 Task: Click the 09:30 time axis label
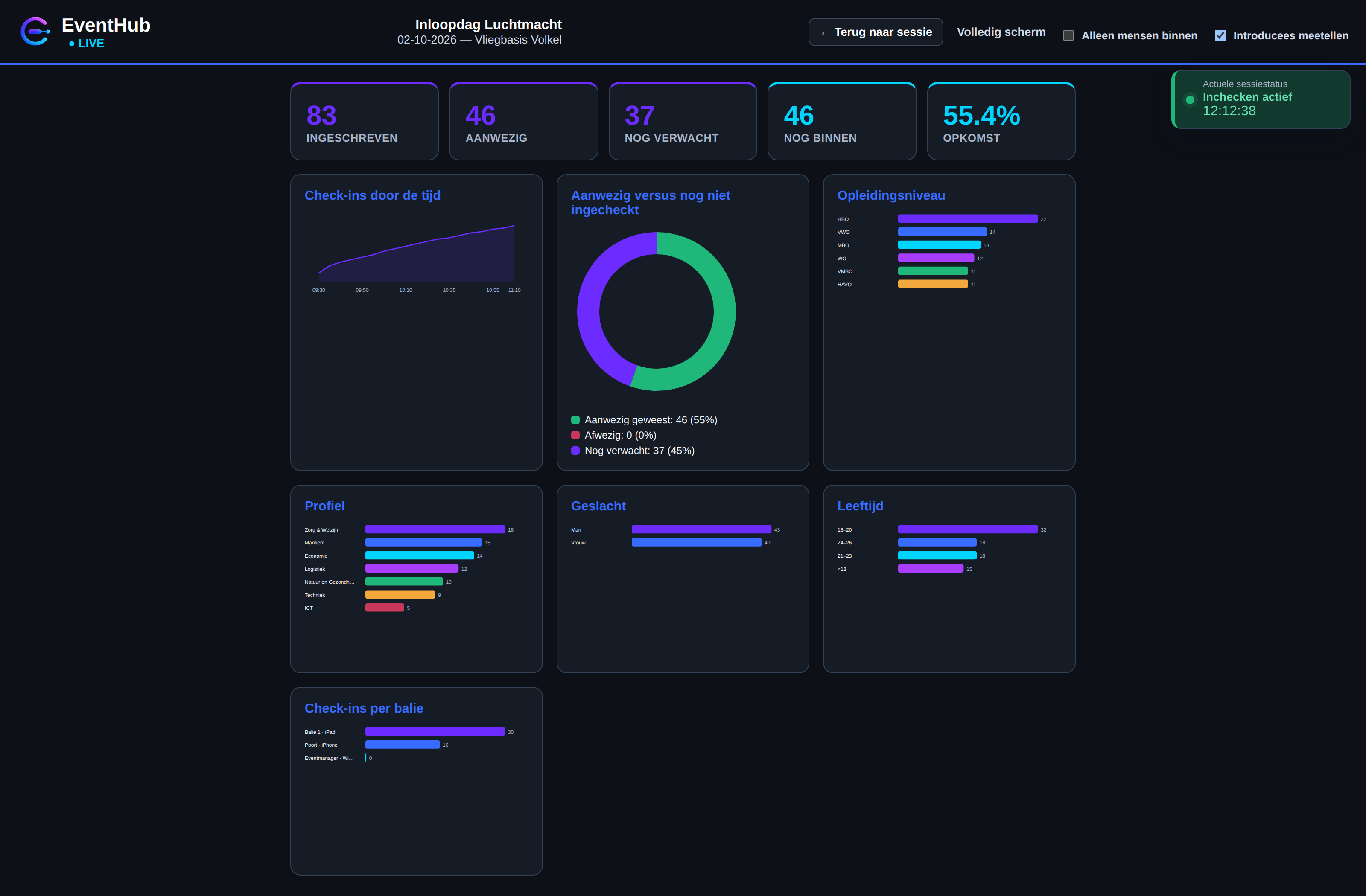318,290
